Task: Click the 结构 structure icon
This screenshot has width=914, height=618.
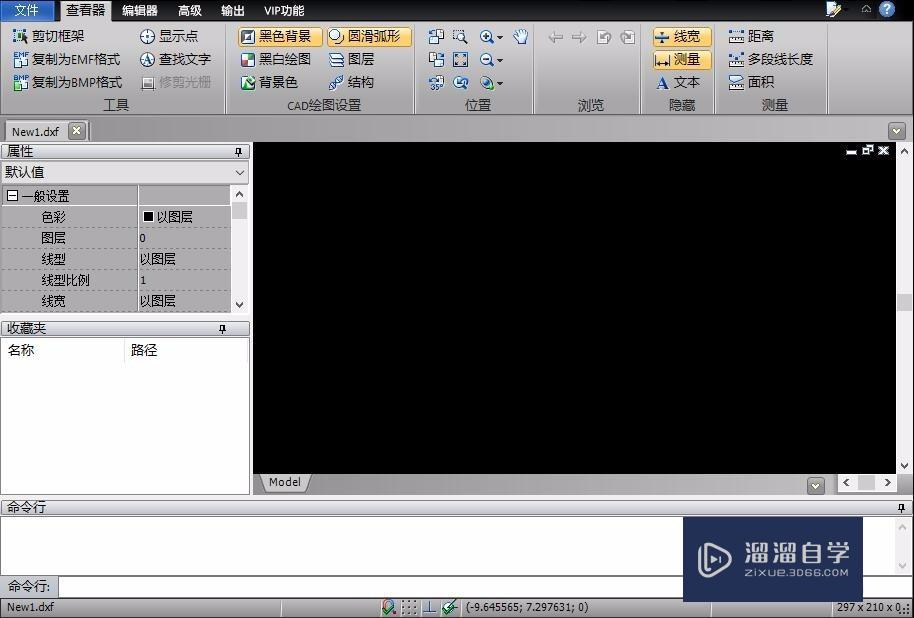Action: [x=356, y=82]
